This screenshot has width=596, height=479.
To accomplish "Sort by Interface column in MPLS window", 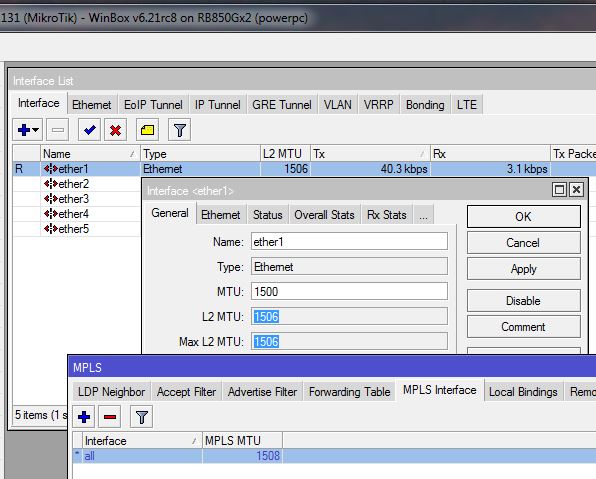I will tap(142, 441).
